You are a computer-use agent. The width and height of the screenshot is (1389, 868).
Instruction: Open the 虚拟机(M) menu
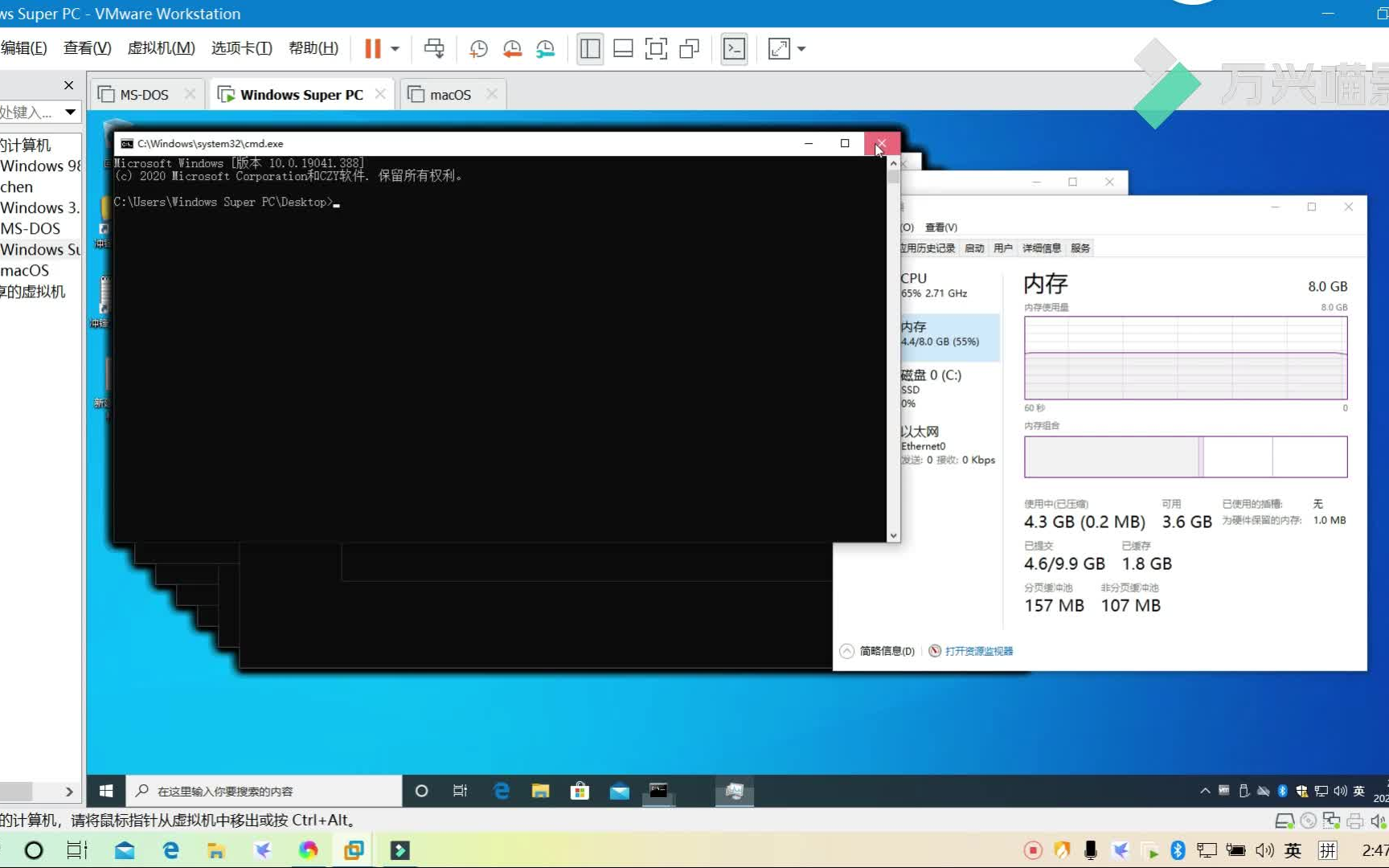coord(161,48)
